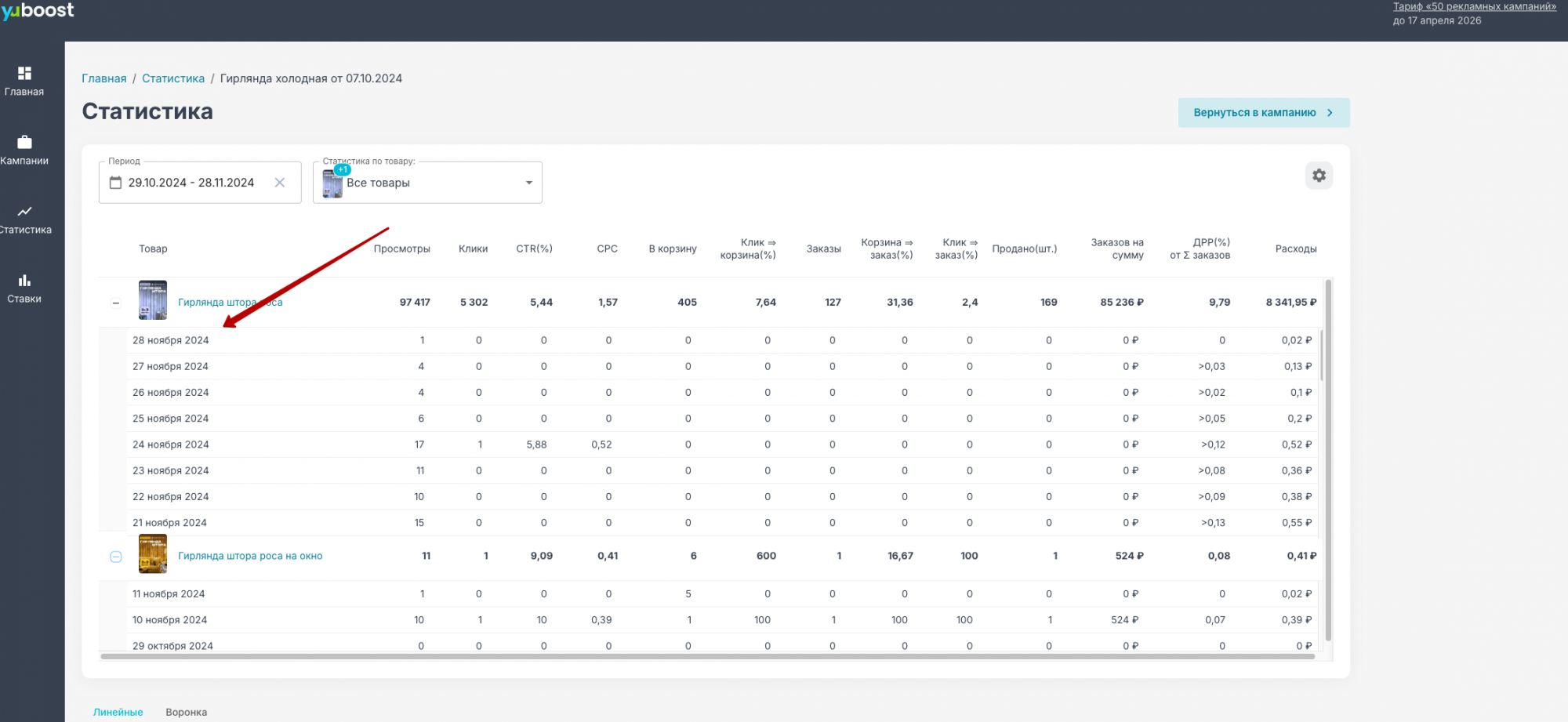The image size is (1568, 722).
Task: Clear the period date range with X
Action: (x=280, y=183)
